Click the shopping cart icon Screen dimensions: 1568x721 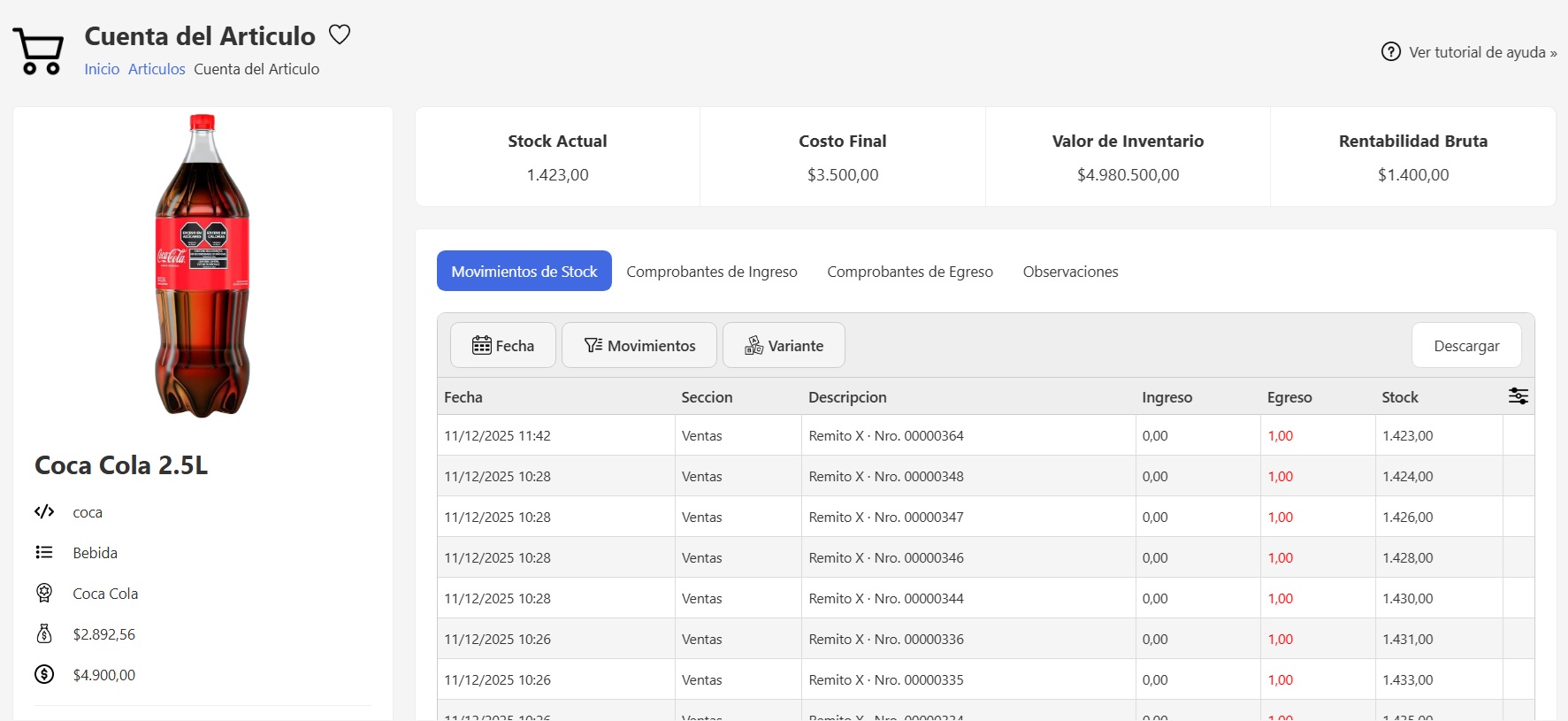(39, 51)
